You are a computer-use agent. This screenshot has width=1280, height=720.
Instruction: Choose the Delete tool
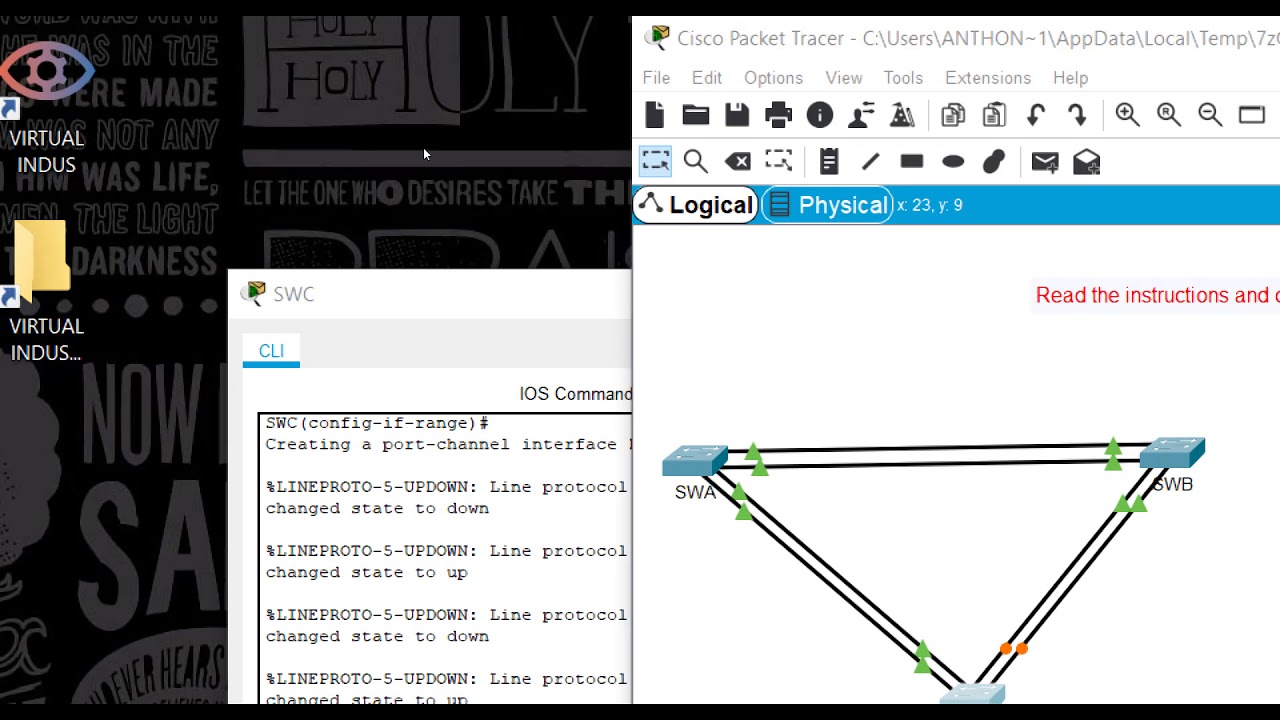click(x=737, y=161)
